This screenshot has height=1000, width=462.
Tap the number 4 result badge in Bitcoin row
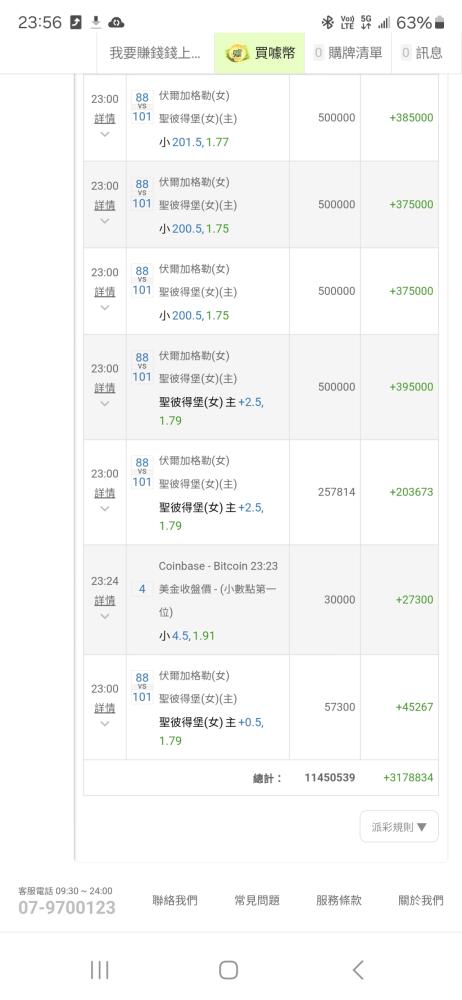click(142, 589)
